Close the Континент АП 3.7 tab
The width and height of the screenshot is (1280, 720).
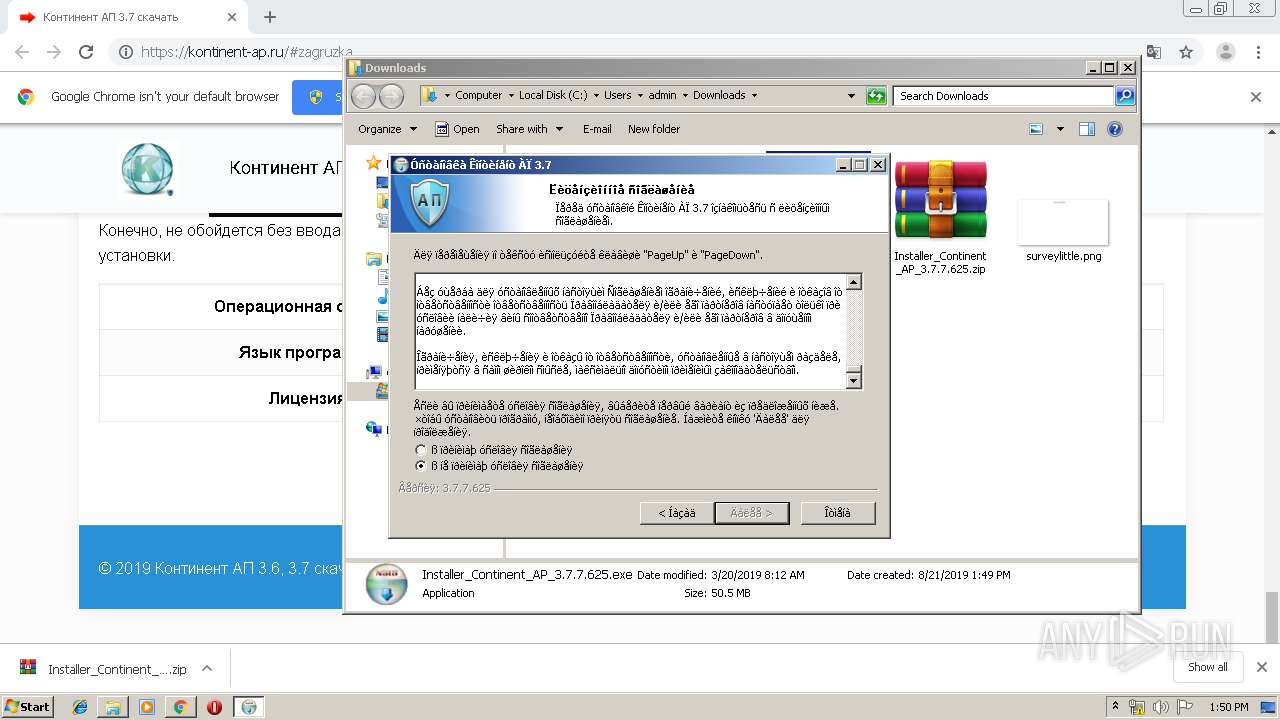[x=232, y=17]
